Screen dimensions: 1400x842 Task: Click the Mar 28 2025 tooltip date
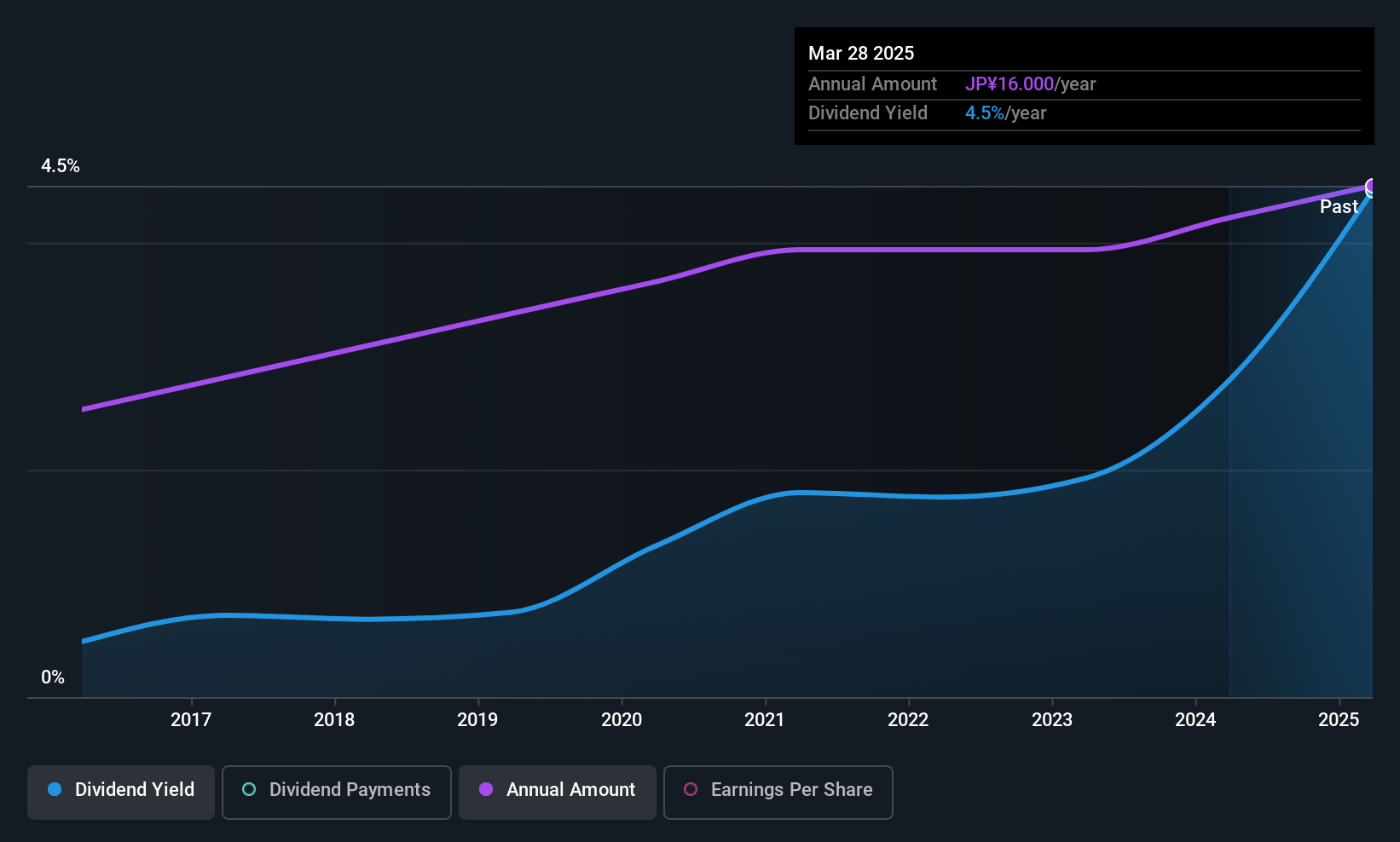pos(861,54)
